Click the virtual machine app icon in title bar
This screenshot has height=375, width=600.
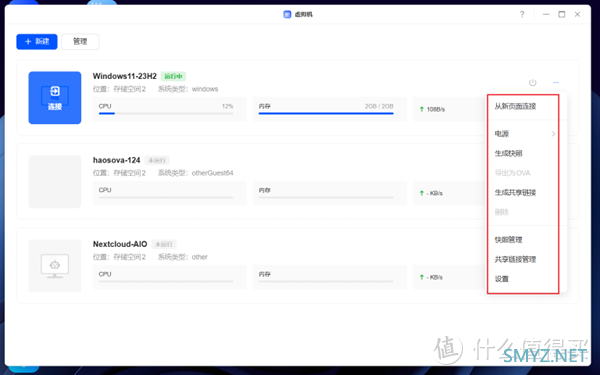pyautogui.click(x=287, y=15)
